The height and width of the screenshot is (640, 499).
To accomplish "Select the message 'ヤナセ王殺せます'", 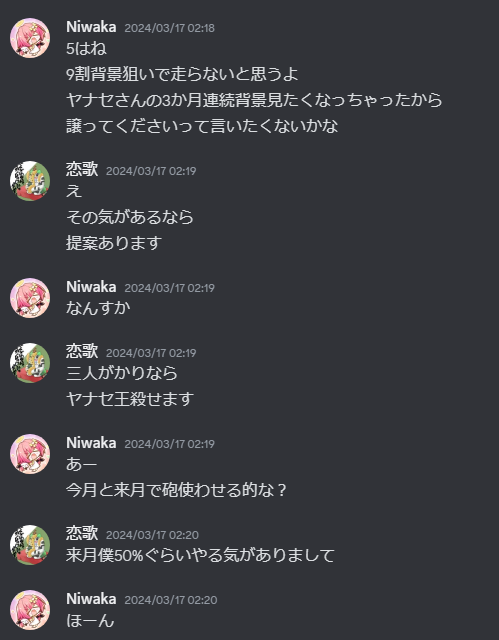I will [130, 399].
